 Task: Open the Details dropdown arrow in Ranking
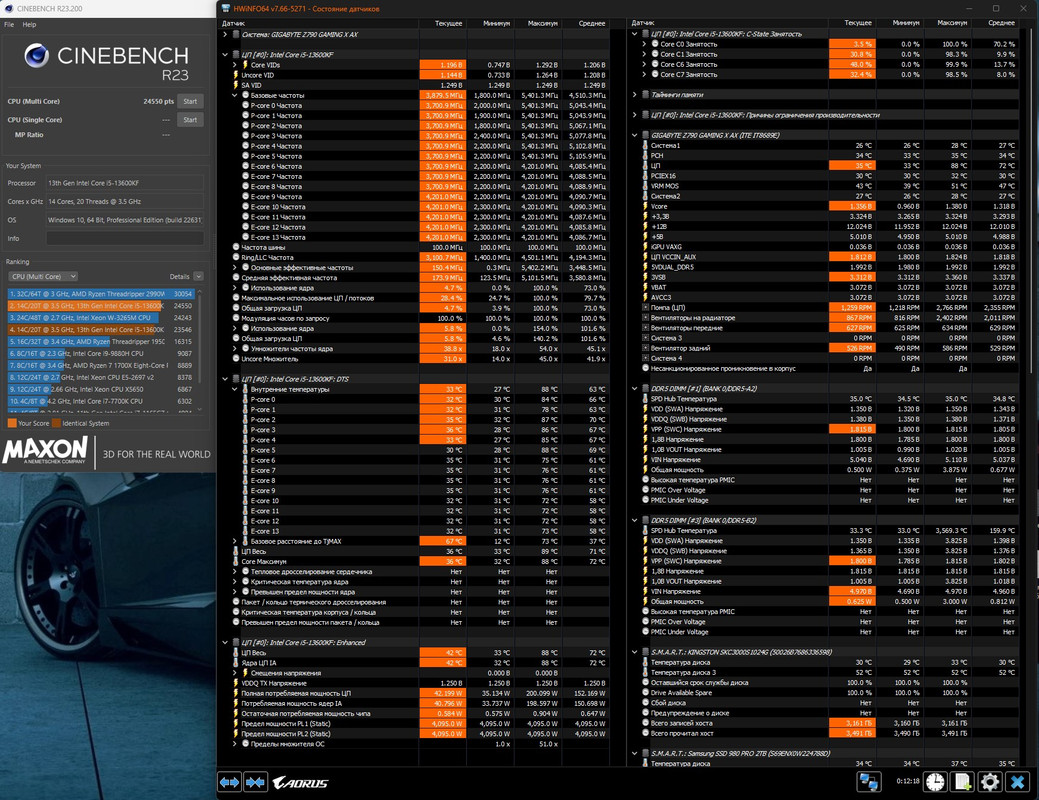tap(198, 276)
